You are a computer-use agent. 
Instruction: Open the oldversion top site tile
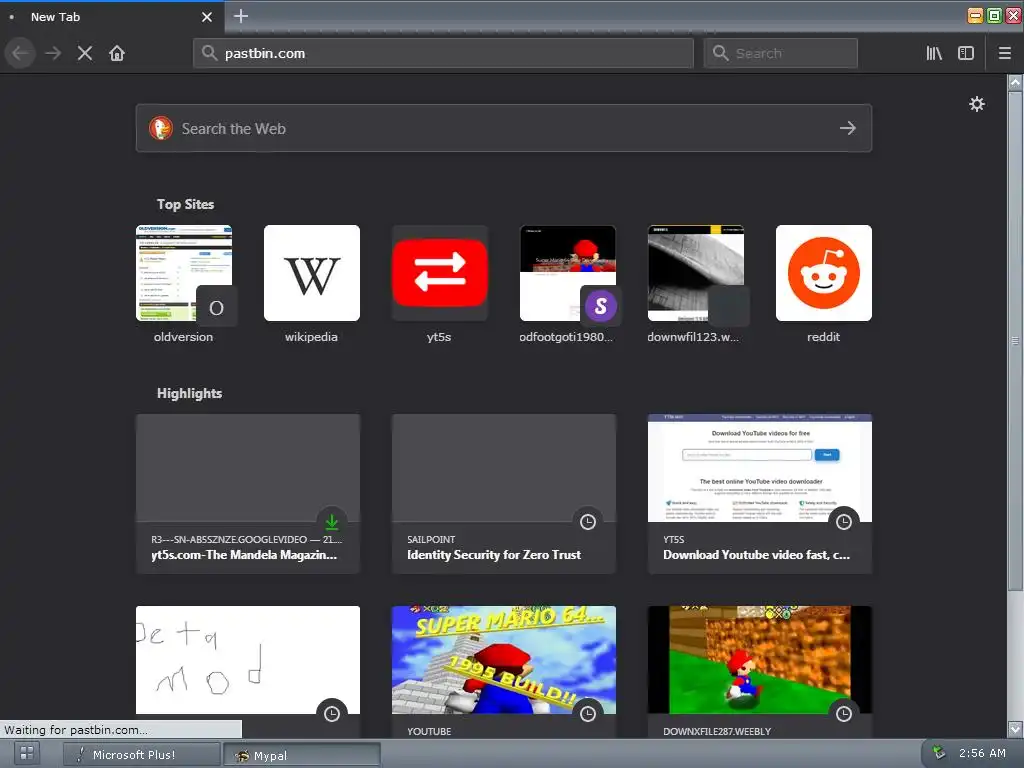pyautogui.click(x=184, y=273)
